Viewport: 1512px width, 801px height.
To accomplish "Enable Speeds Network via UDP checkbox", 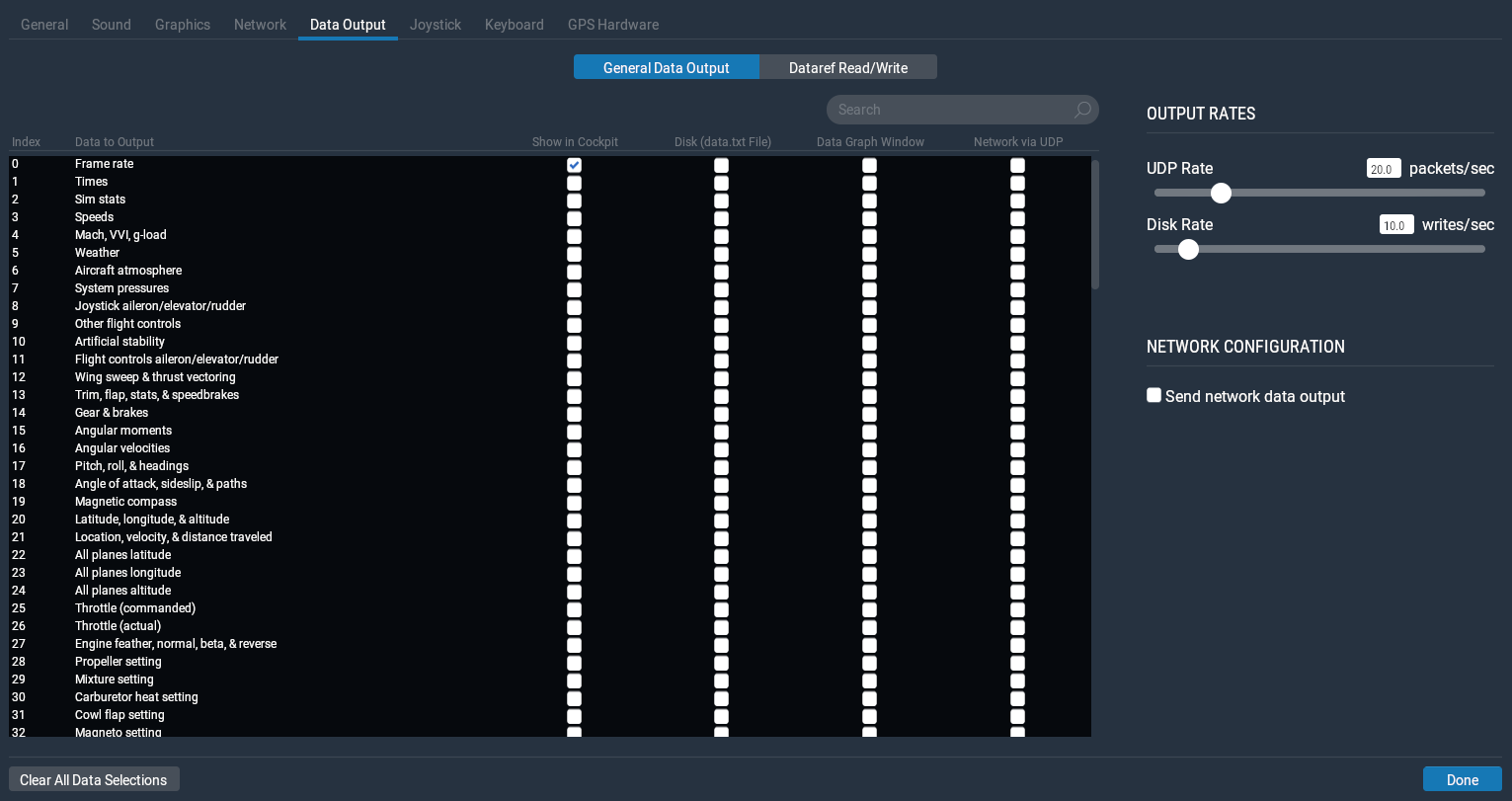I will [x=1017, y=218].
